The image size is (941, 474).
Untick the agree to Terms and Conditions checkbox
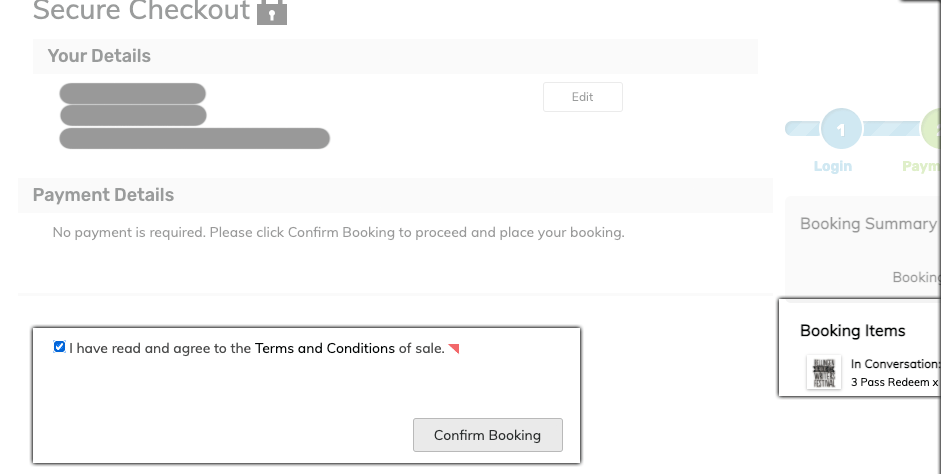[60, 347]
